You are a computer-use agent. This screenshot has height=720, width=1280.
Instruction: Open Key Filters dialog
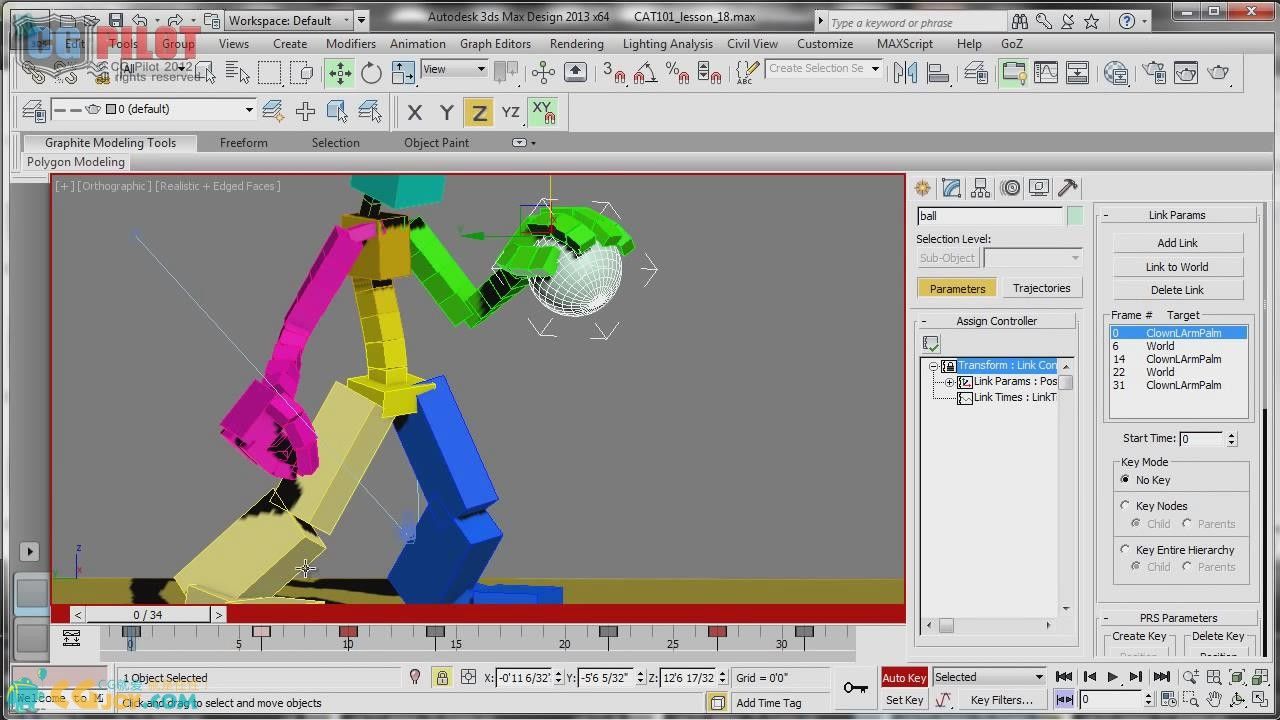[1002, 700]
